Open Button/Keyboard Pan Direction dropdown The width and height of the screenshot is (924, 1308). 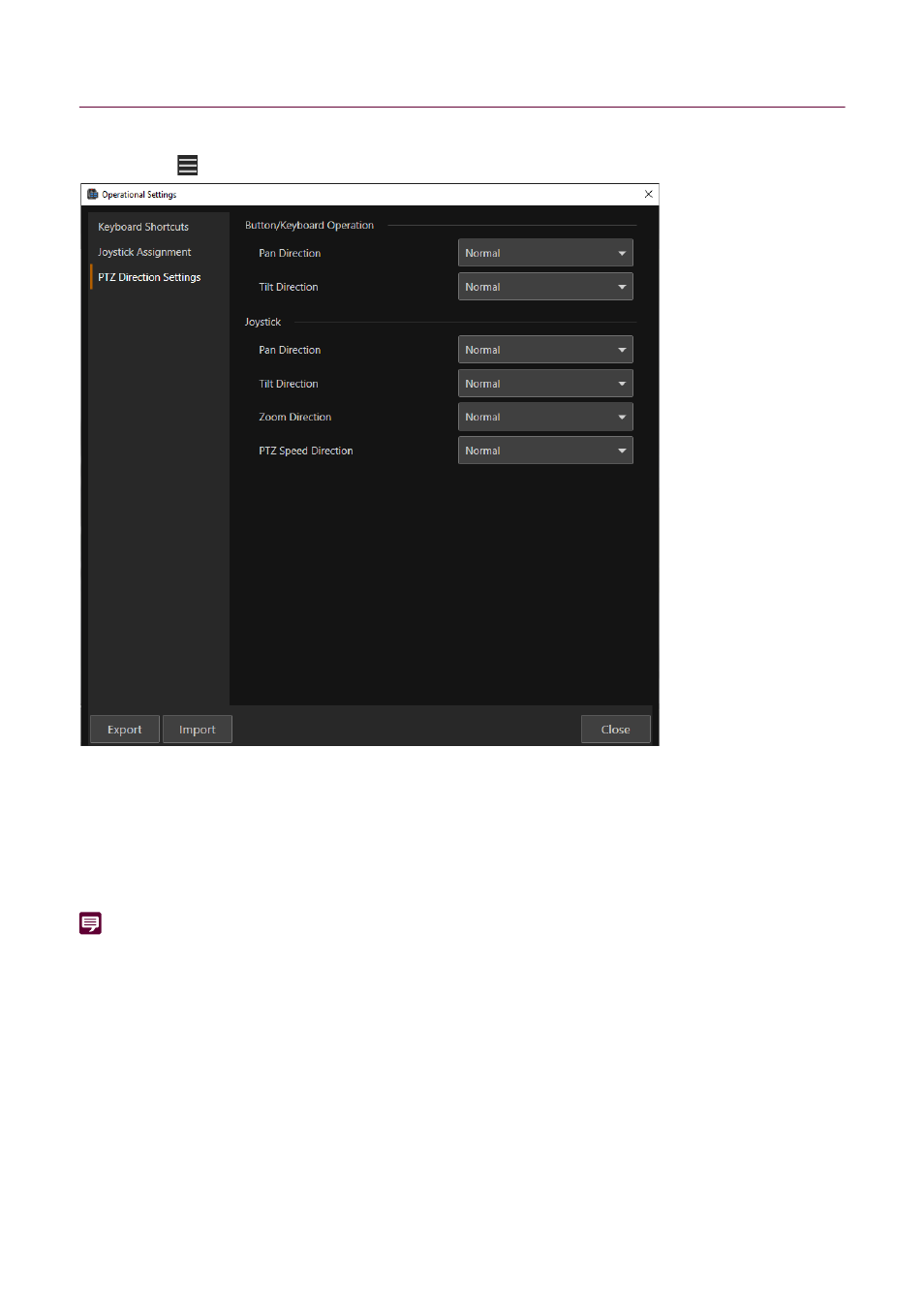(x=544, y=253)
